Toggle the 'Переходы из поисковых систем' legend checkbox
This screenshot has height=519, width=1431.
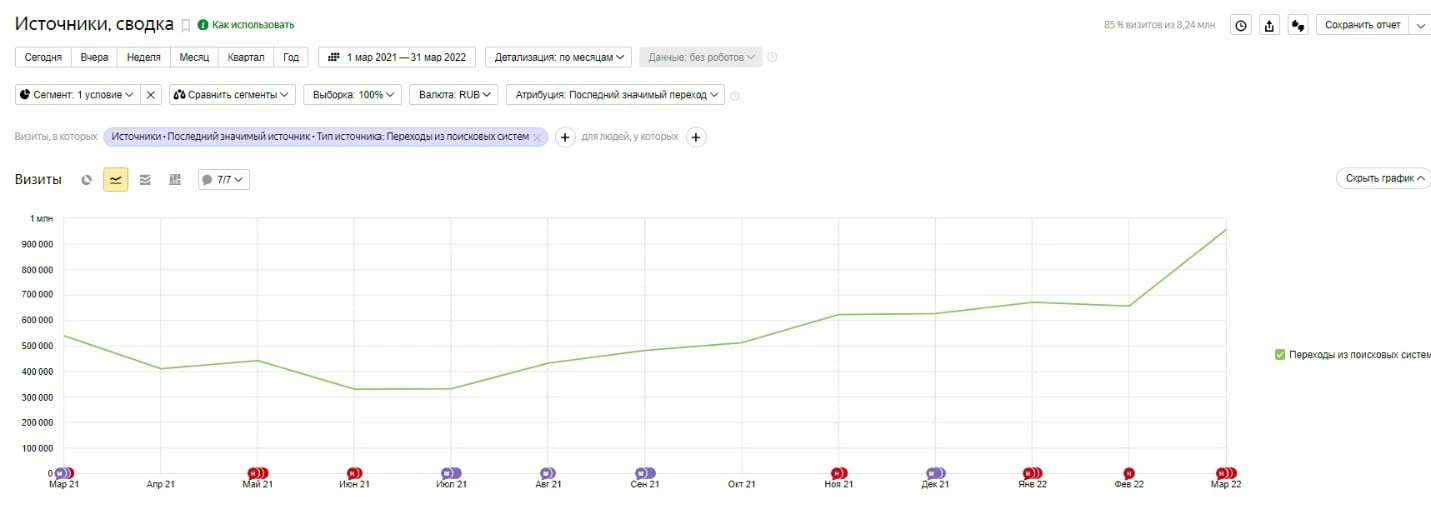pos(1280,354)
